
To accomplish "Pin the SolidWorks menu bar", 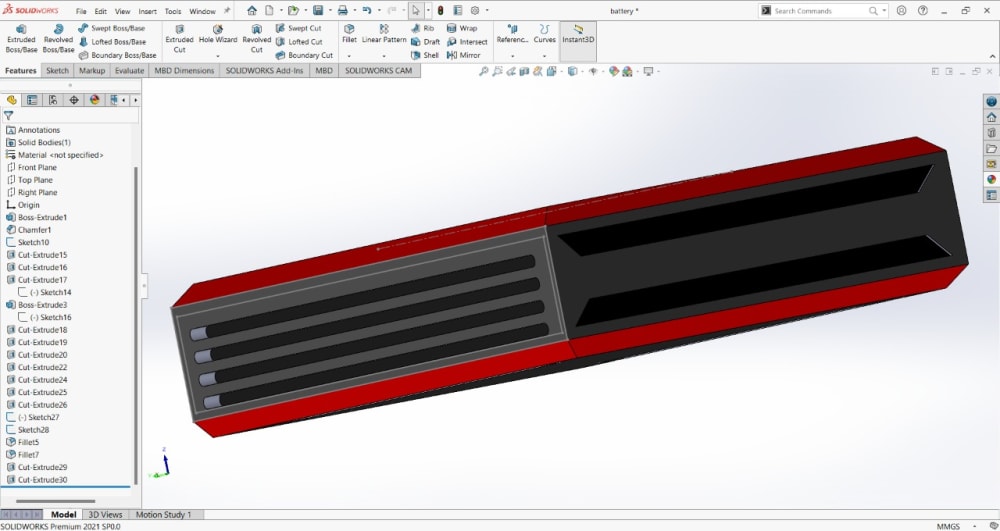I will point(227,11).
